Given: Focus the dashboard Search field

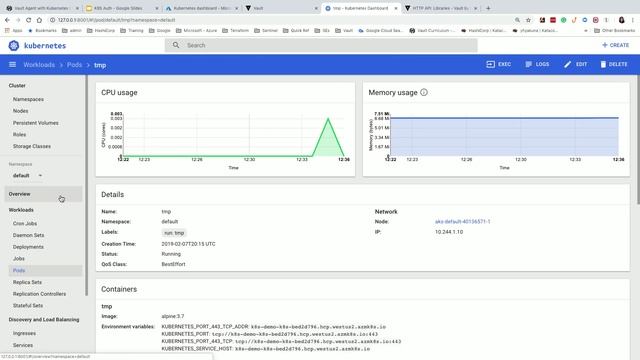Looking at the screenshot, I should 321,45.
